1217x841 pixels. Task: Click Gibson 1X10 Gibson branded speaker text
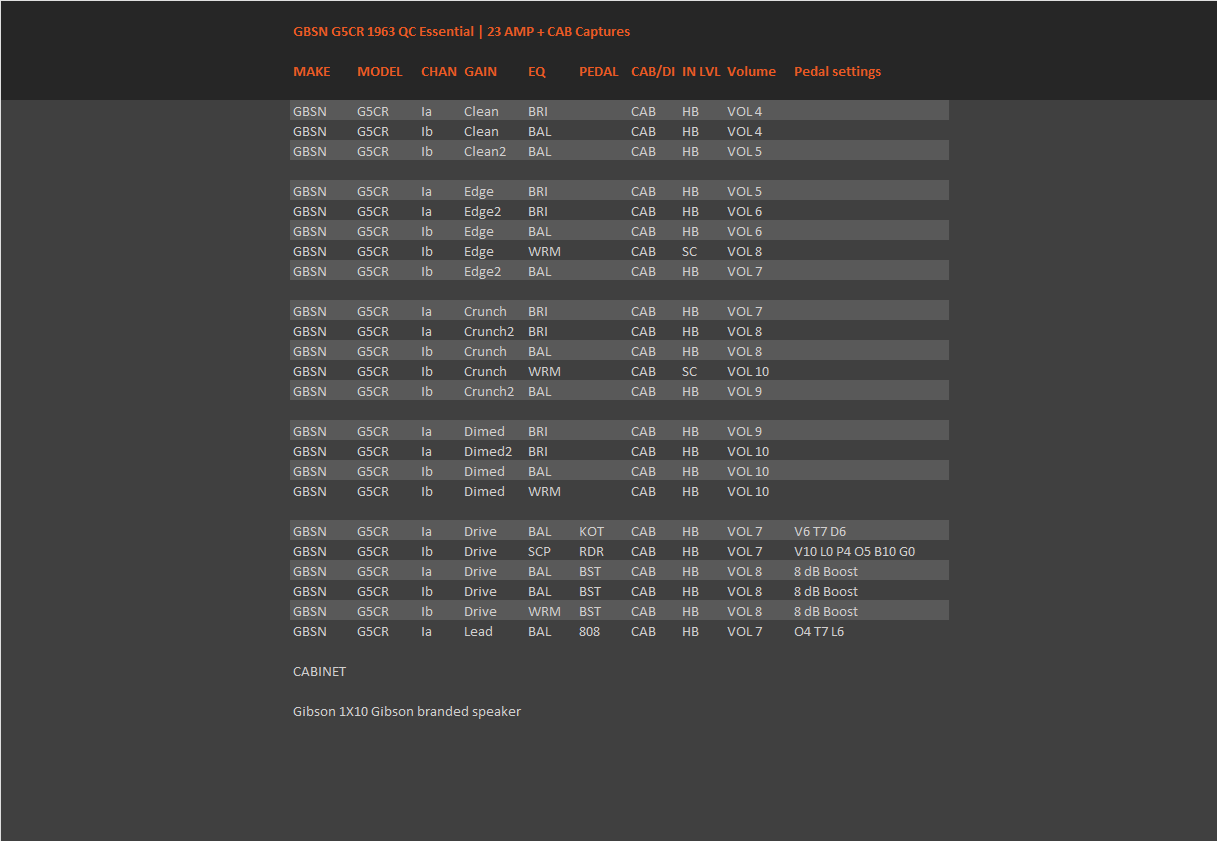point(407,711)
